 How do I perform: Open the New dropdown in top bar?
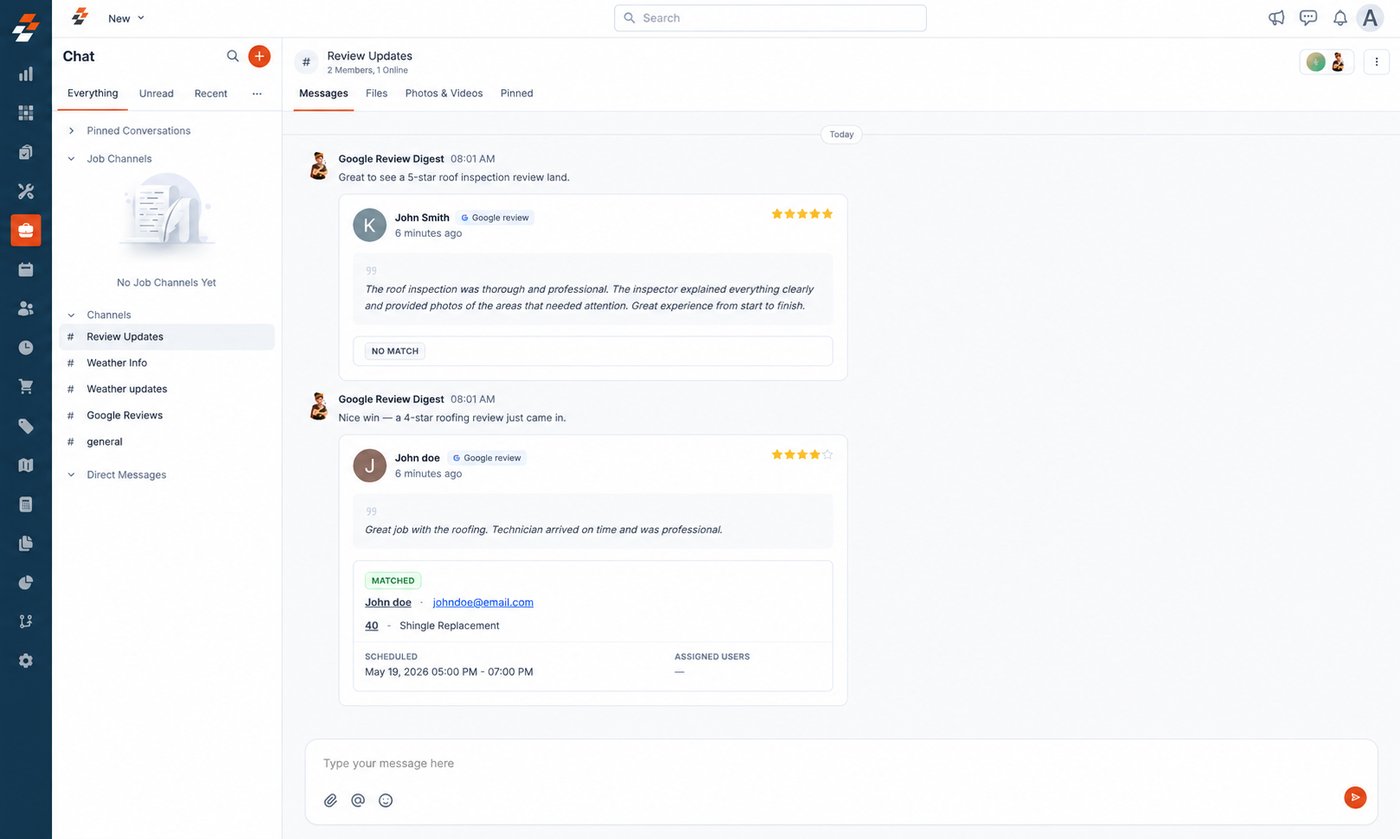point(127,18)
